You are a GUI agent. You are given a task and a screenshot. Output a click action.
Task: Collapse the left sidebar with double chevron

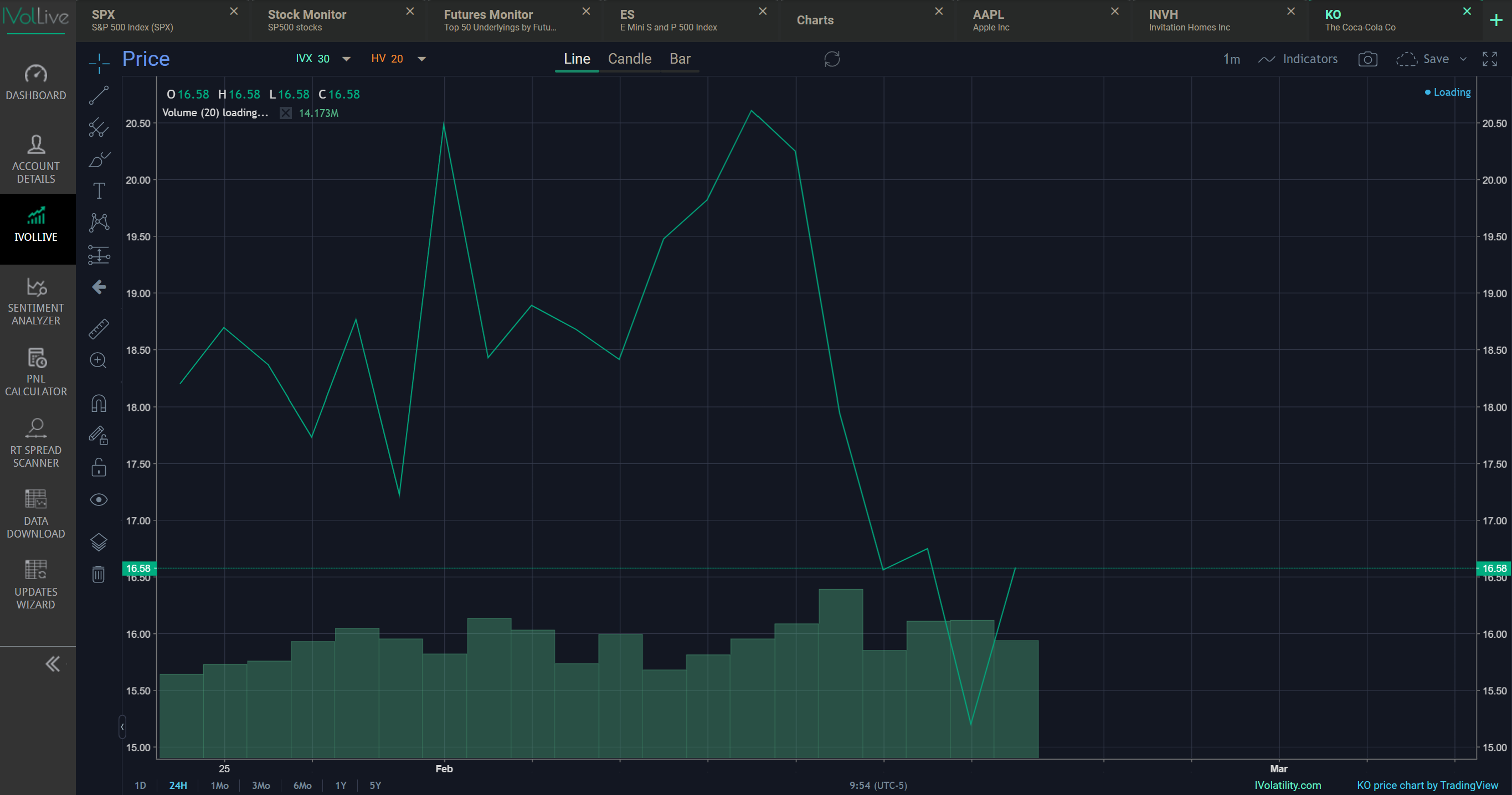coord(53,664)
